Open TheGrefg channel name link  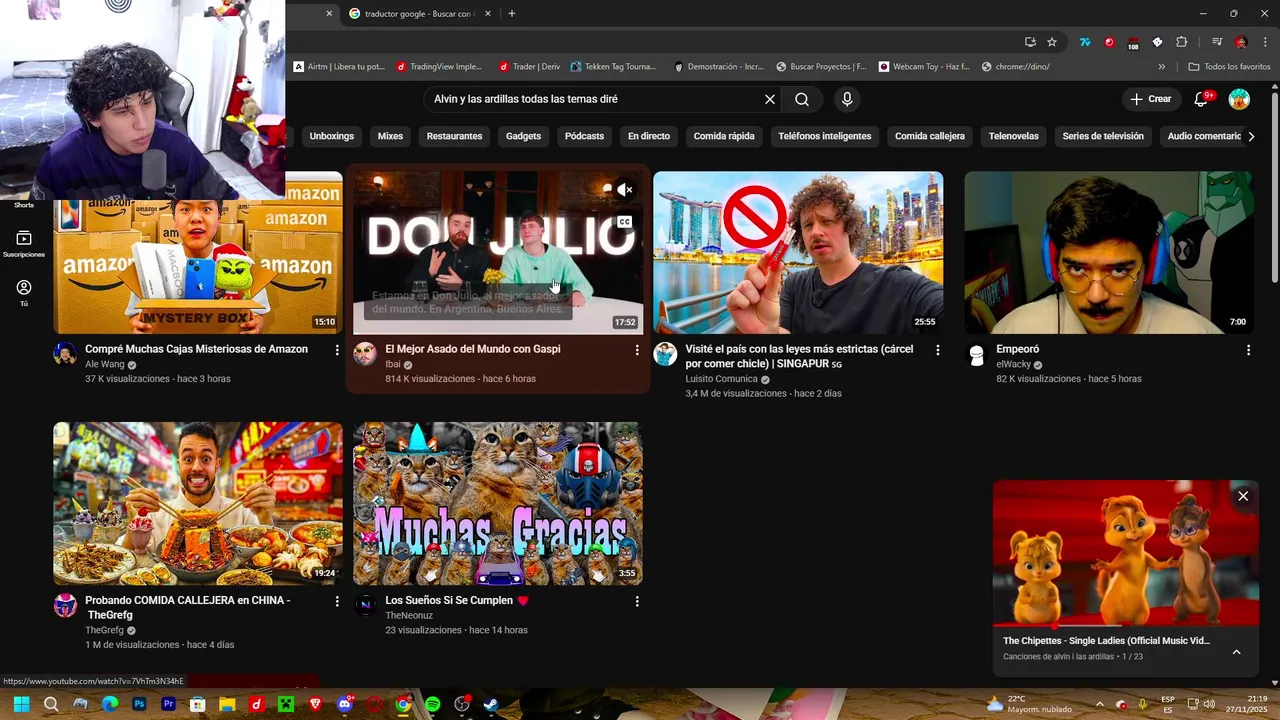coord(104,631)
